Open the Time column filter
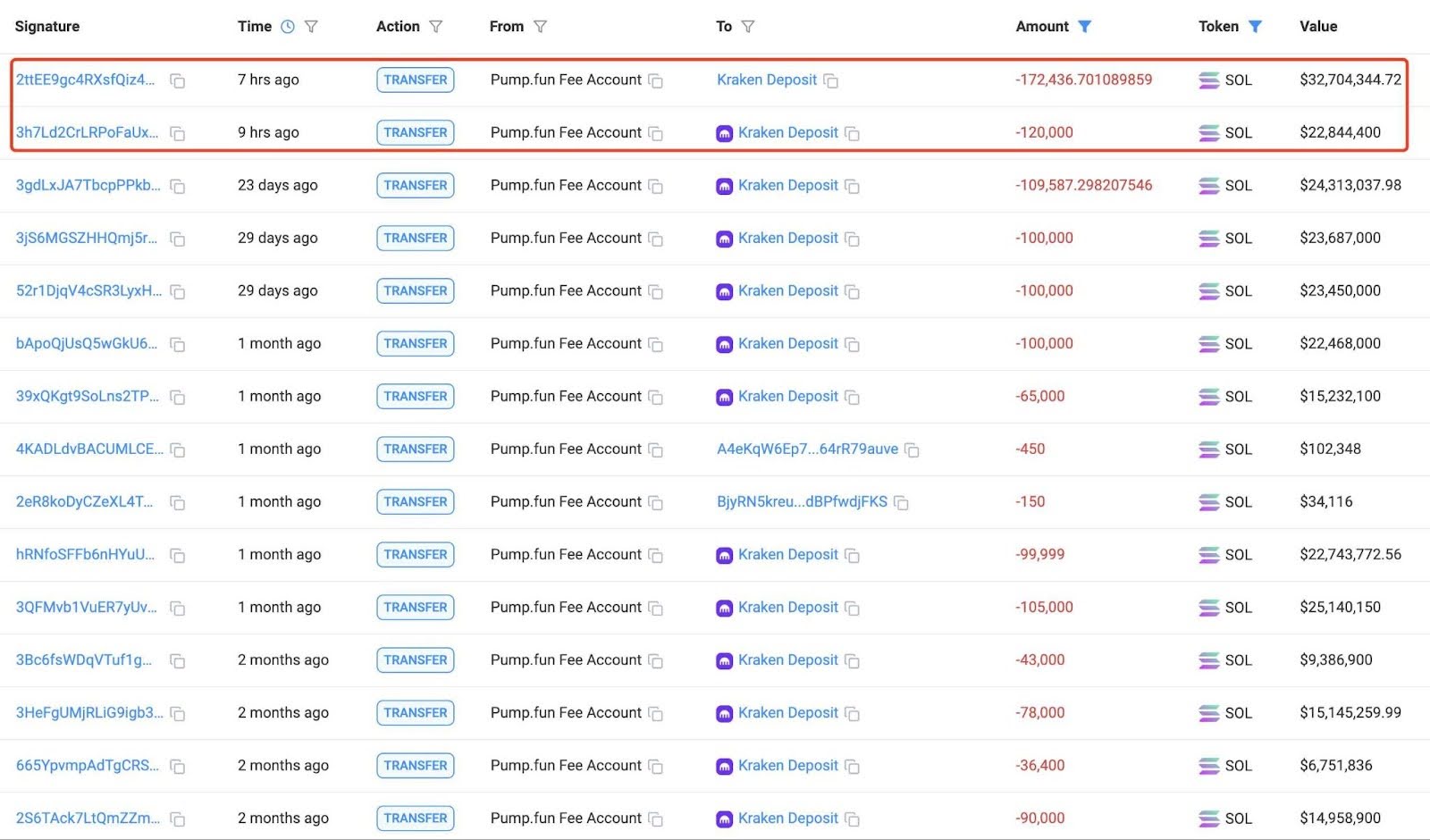 click(x=311, y=27)
